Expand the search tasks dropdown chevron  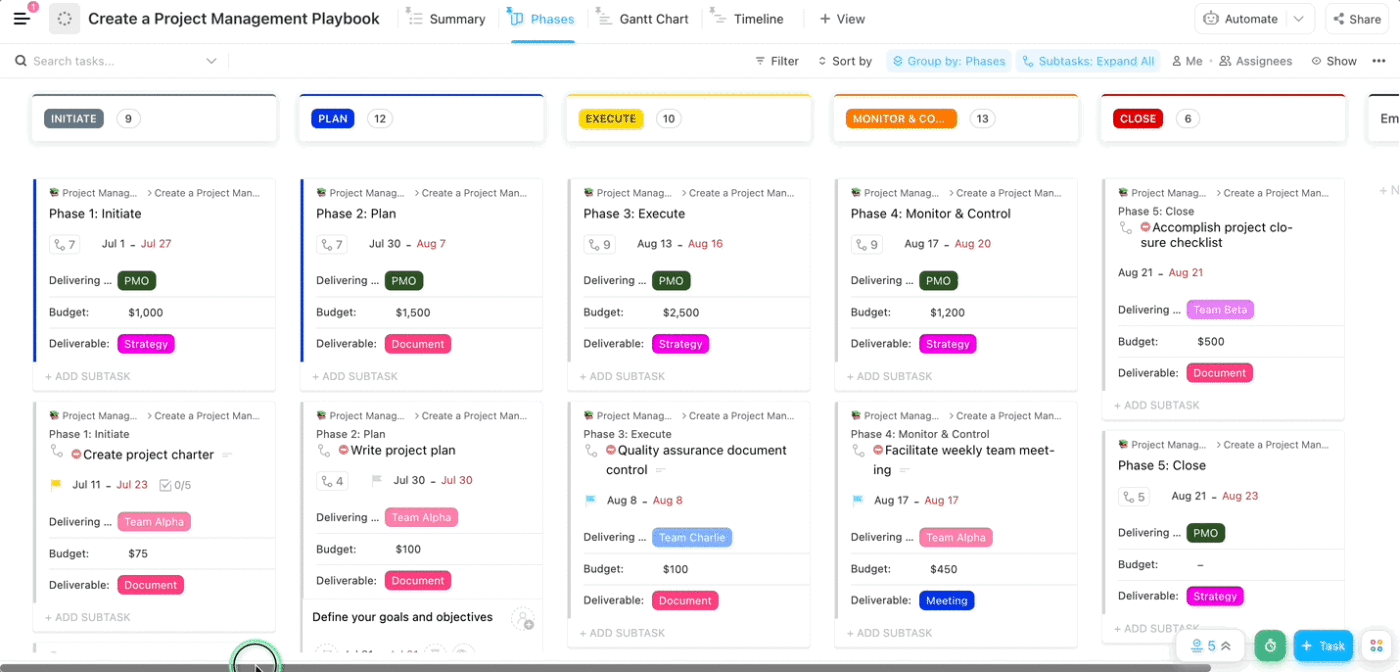tap(211, 61)
